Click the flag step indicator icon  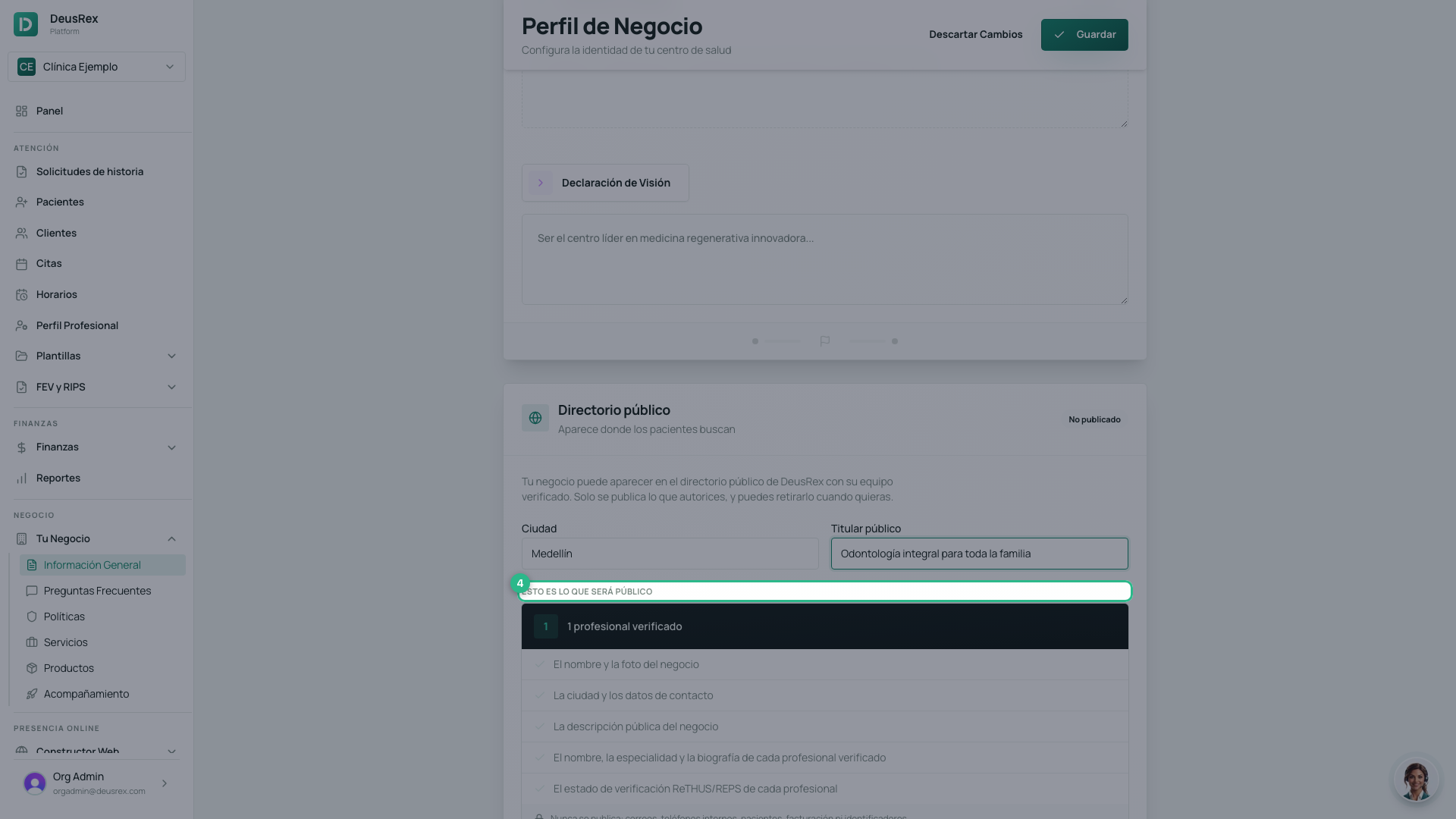point(825,341)
